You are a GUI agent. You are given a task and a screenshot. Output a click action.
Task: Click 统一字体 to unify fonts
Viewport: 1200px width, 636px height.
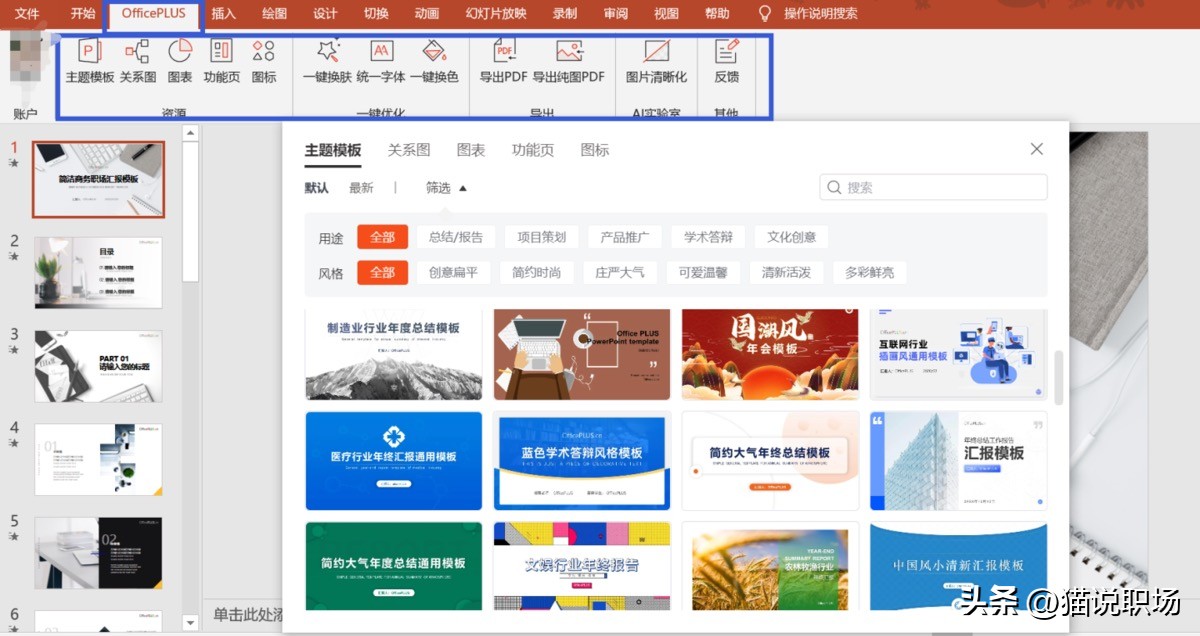point(380,62)
